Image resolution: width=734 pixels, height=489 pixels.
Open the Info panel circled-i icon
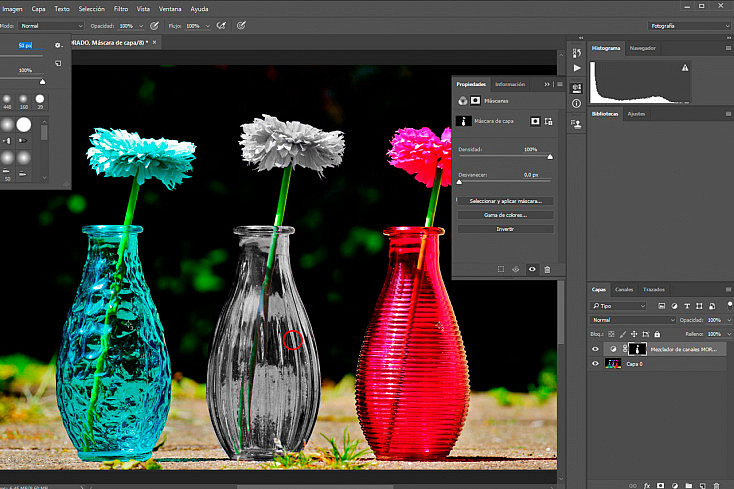click(577, 103)
